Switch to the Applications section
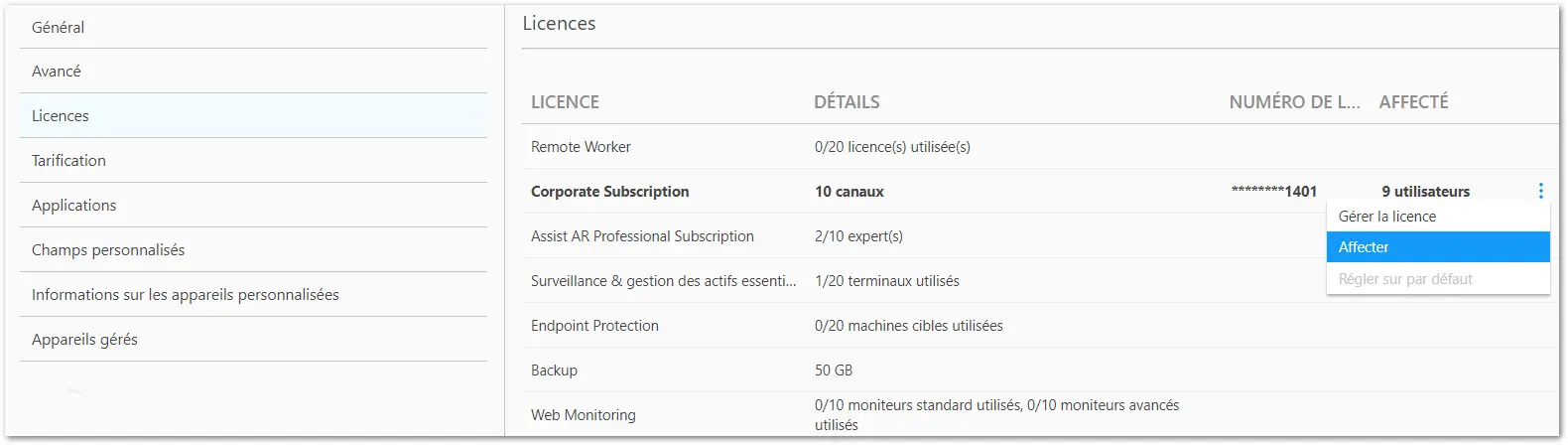 (x=253, y=206)
